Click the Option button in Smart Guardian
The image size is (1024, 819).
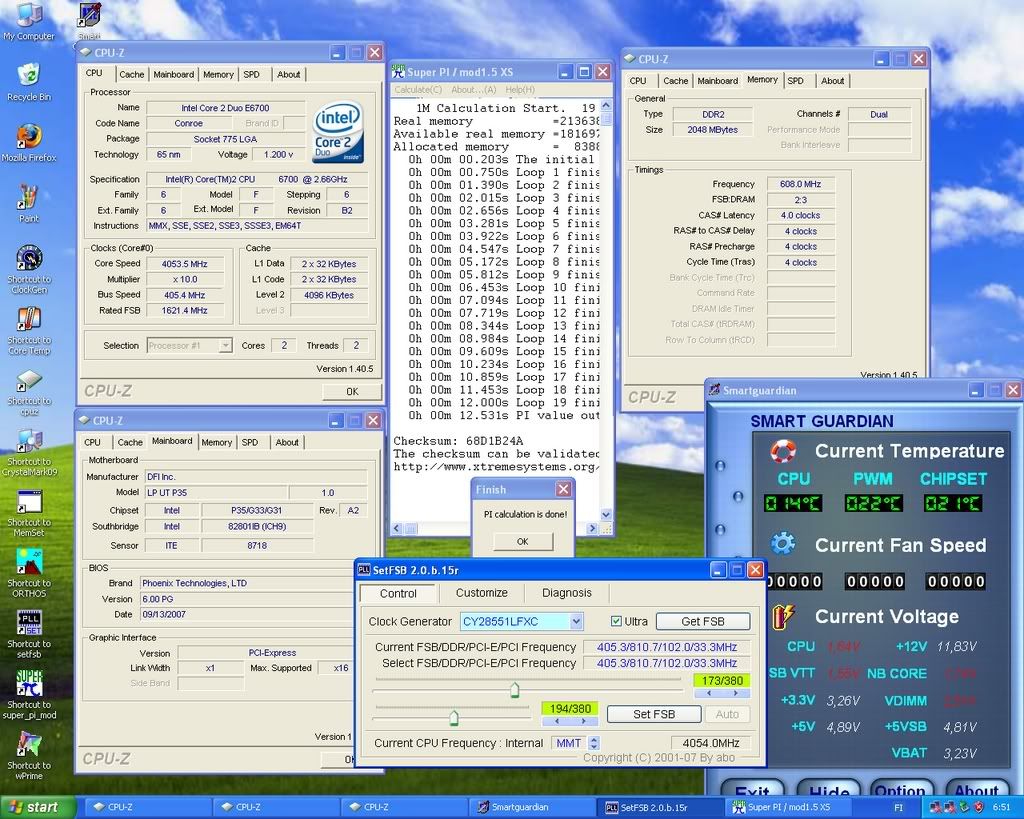(901, 788)
